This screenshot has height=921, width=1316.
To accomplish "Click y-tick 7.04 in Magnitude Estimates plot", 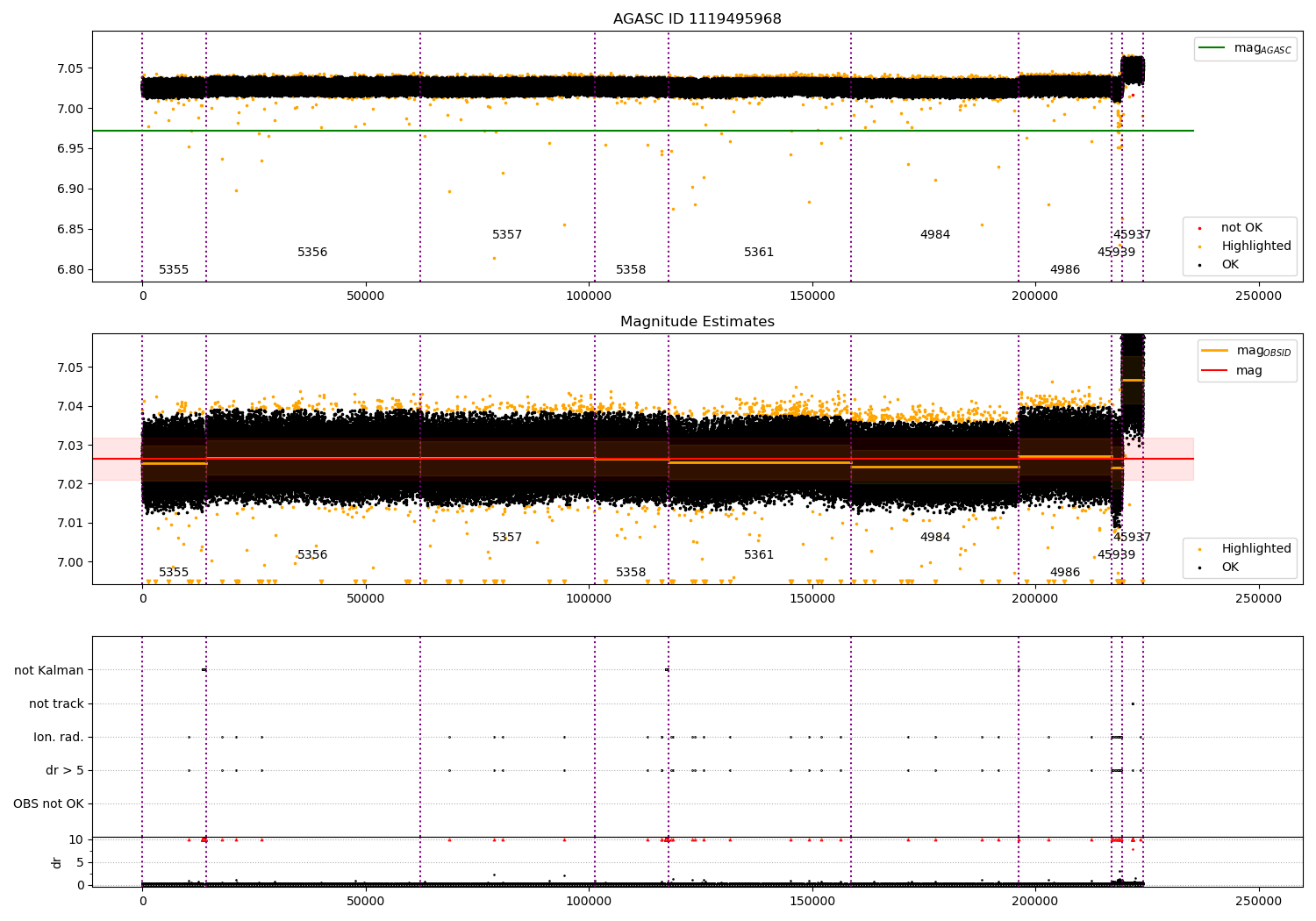I will coord(70,406).
